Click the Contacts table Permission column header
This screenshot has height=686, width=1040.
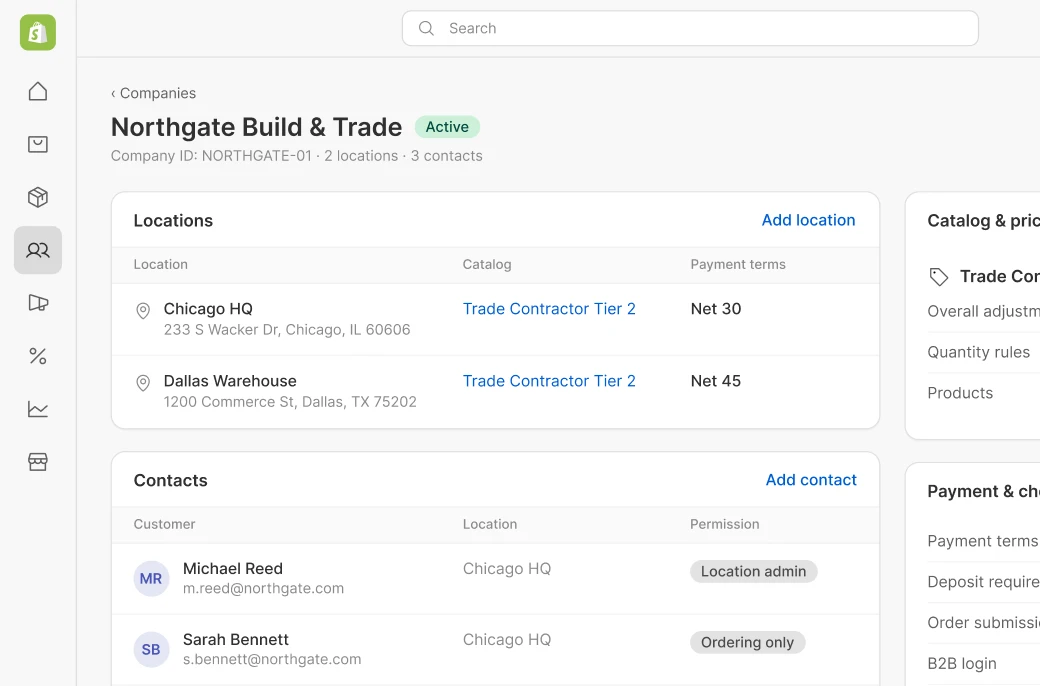(725, 525)
